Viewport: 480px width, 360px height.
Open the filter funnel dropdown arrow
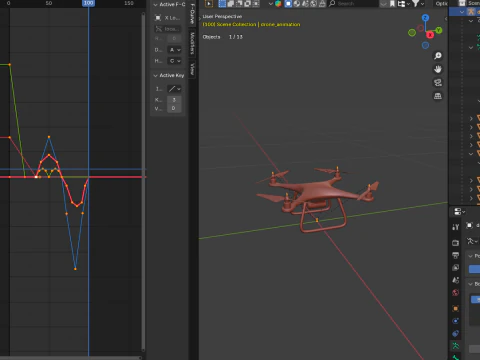(422, 4)
